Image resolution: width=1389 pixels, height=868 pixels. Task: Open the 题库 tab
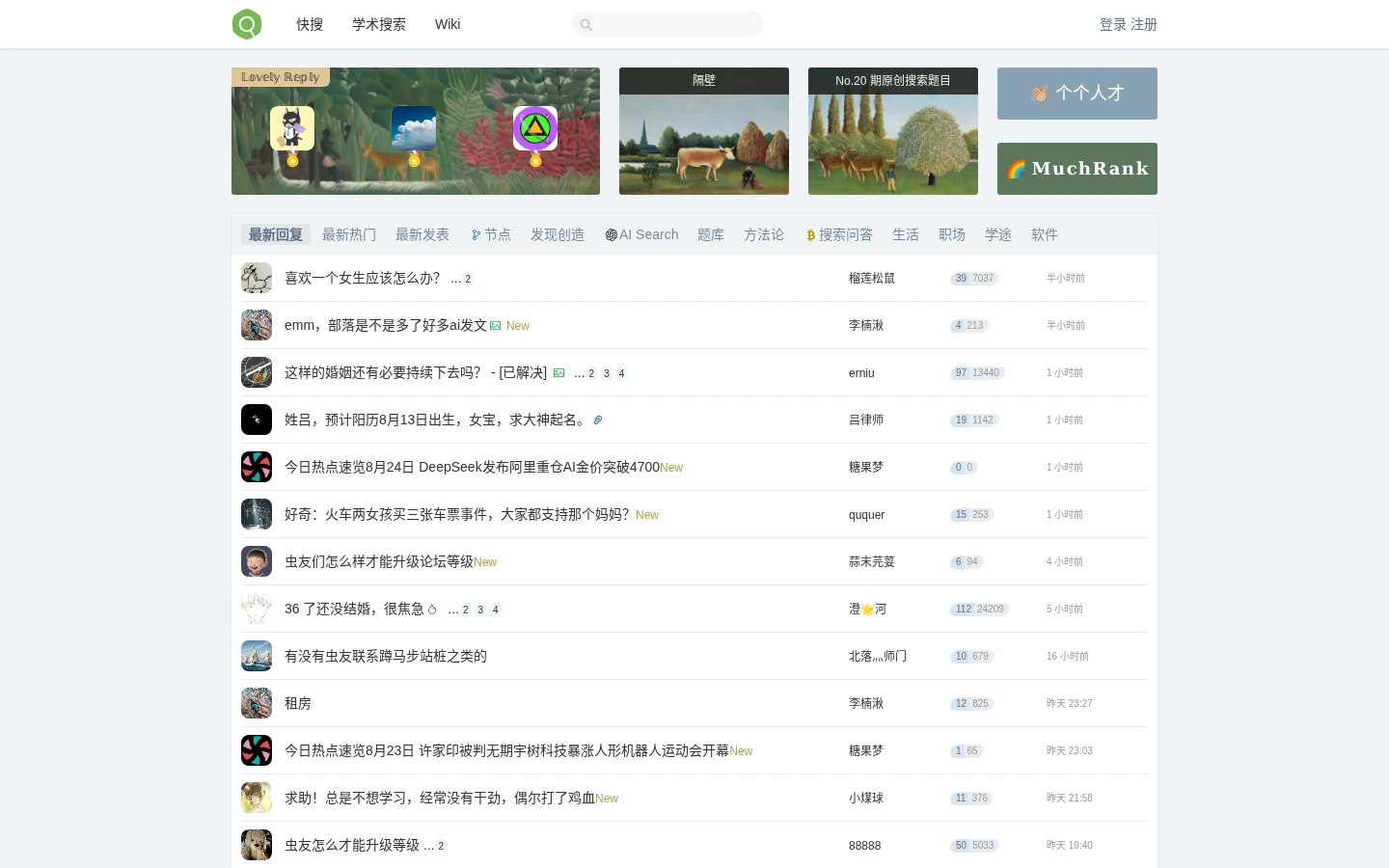click(x=711, y=234)
